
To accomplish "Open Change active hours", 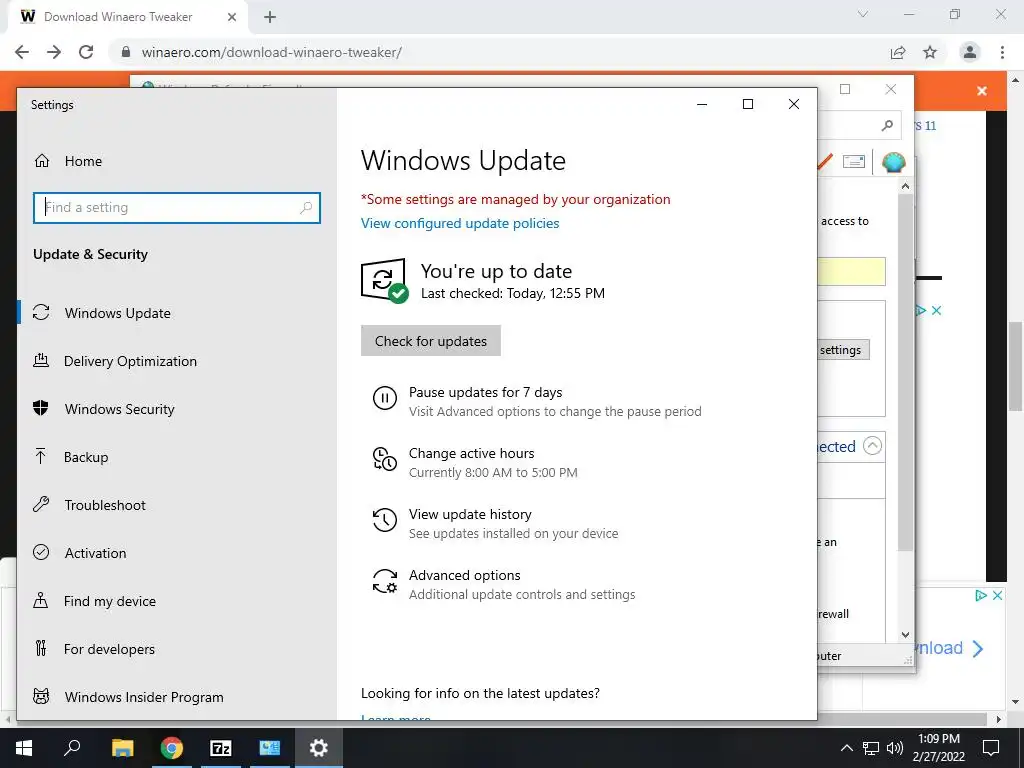I will point(471,453).
